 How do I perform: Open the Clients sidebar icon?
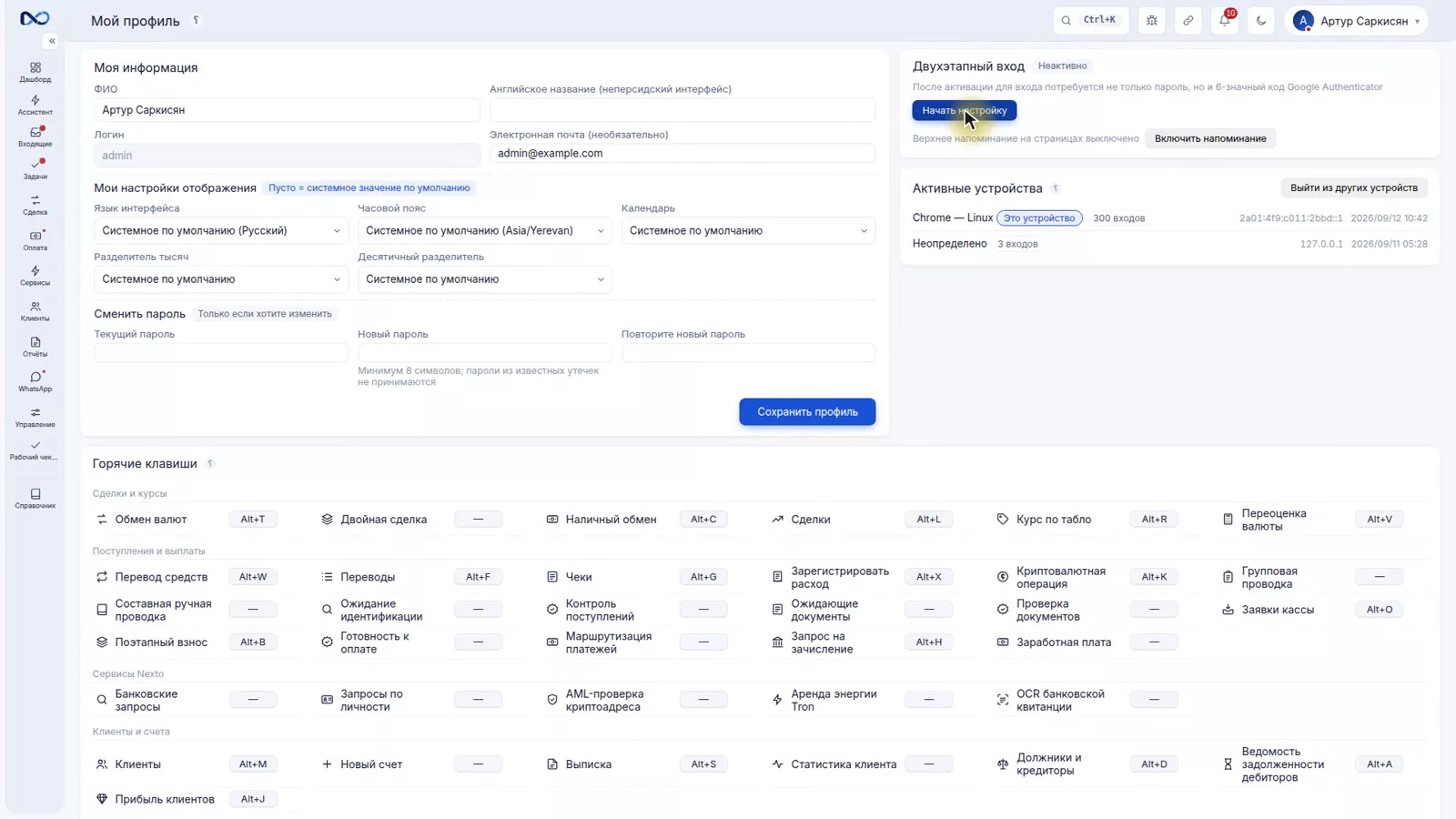[x=35, y=311]
